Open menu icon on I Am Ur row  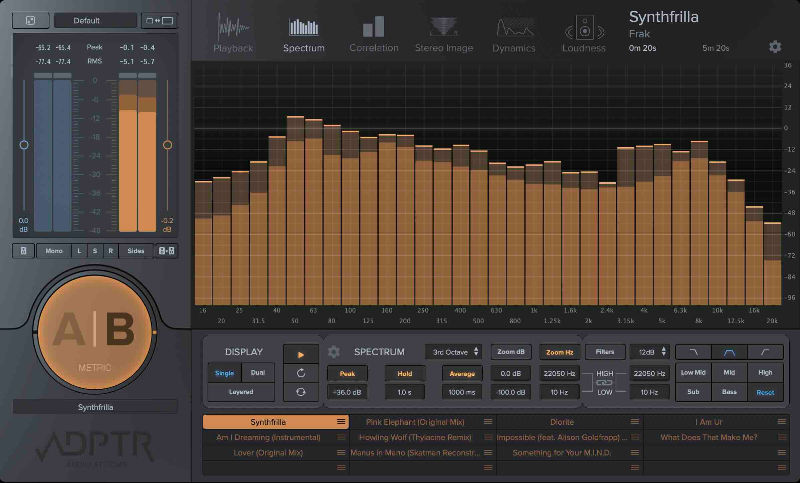pos(782,422)
